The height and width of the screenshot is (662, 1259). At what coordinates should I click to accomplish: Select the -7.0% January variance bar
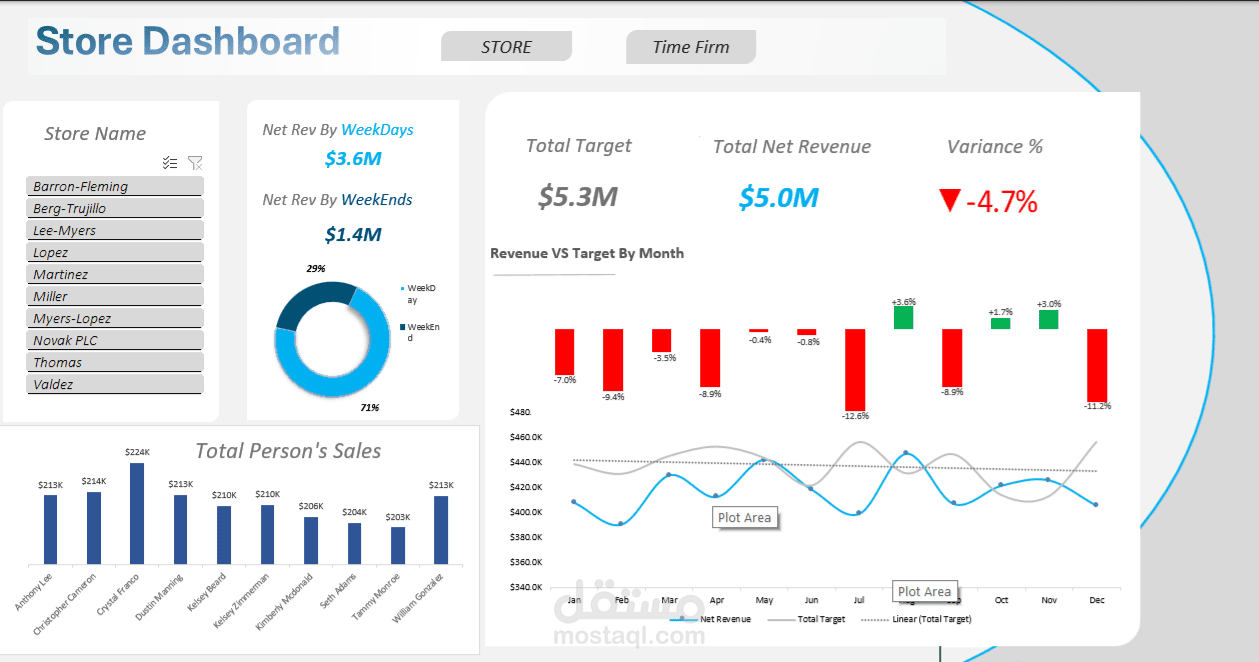click(565, 352)
